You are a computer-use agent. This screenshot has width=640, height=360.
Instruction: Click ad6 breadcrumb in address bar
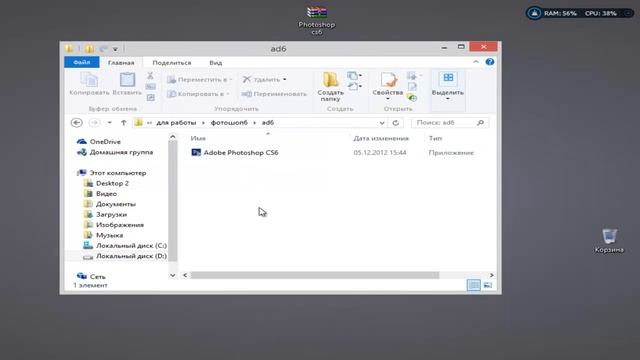268,122
